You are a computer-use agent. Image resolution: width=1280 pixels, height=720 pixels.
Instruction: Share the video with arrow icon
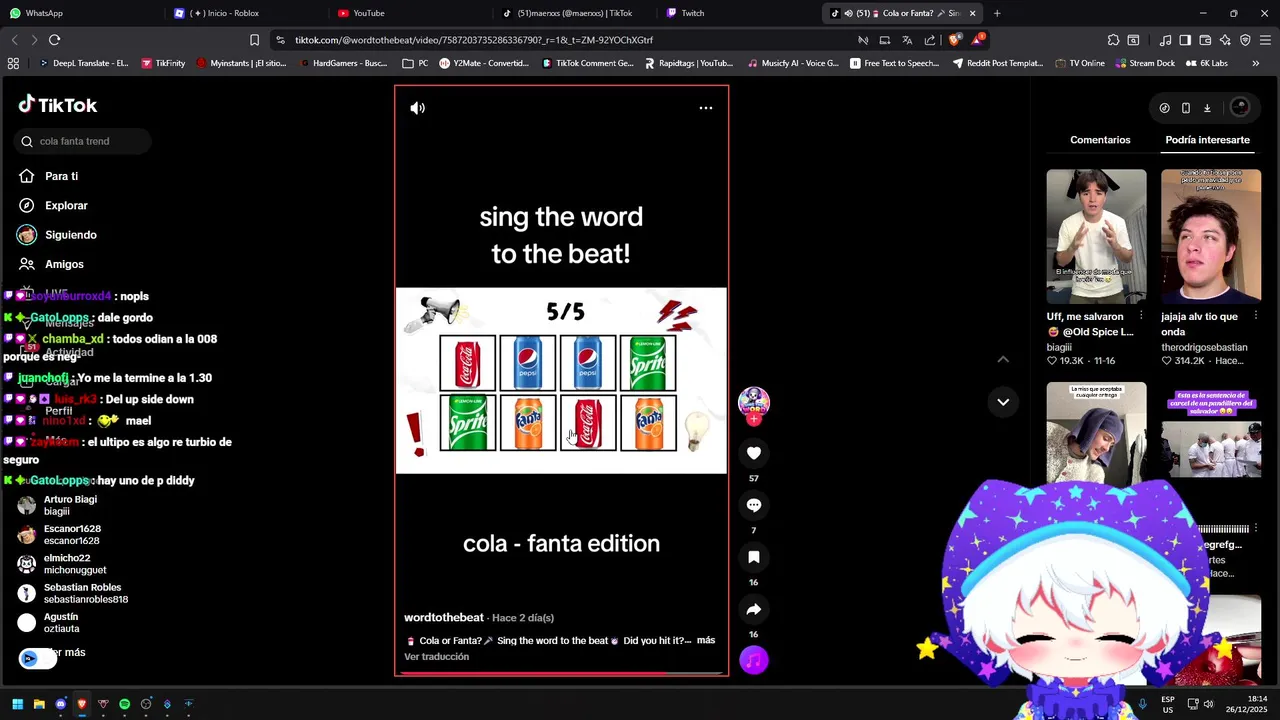click(x=754, y=609)
